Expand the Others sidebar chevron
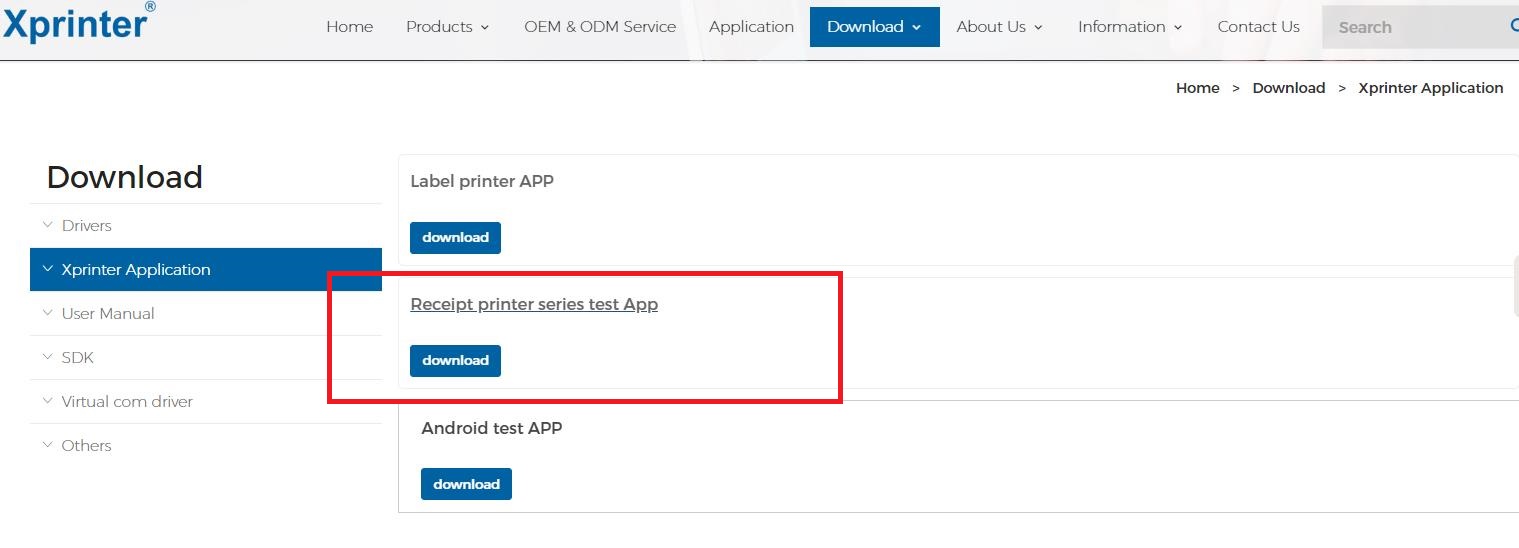This screenshot has height=548, width=1519. tap(47, 445)
